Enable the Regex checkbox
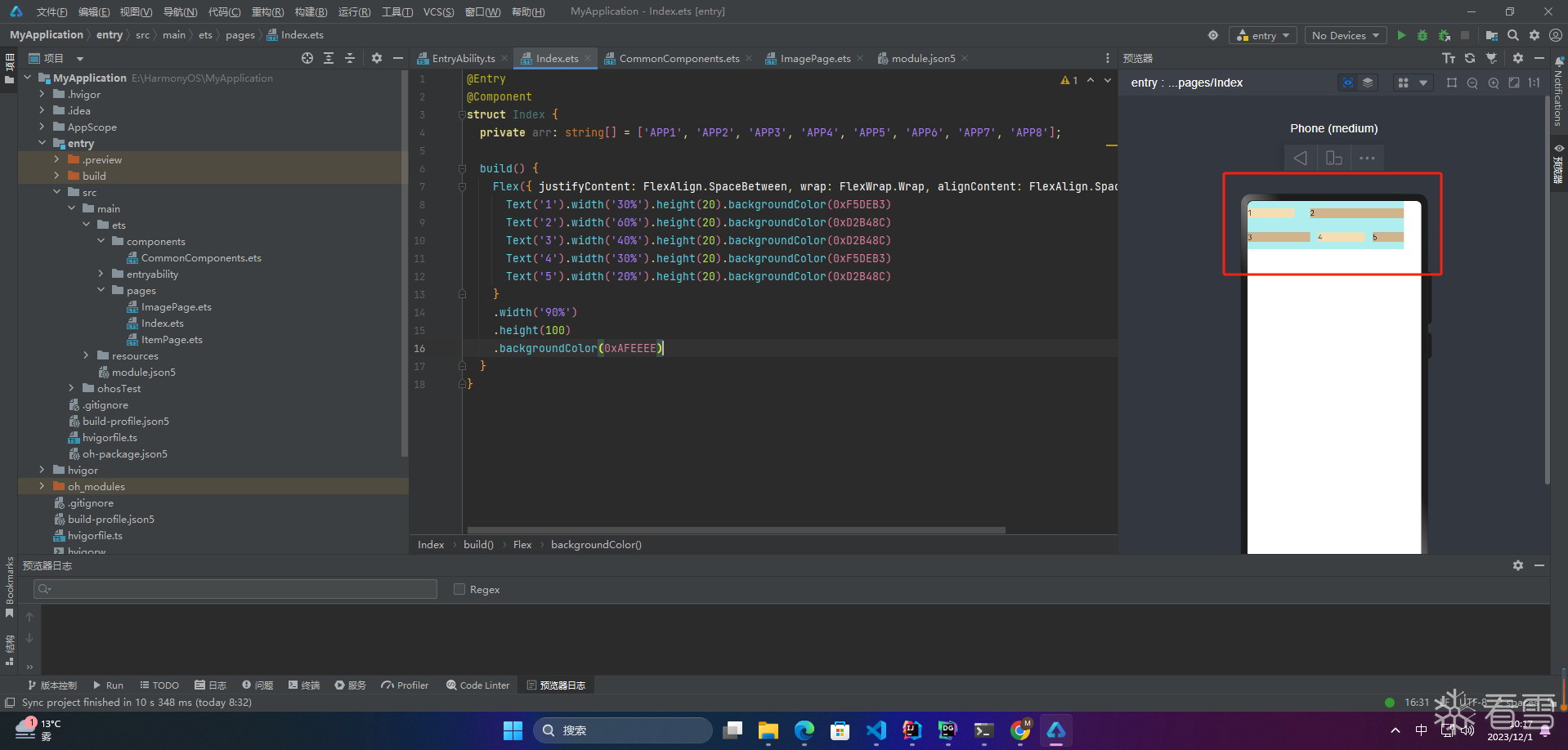The height and width of the screenshot is (750, 1568). pos(459,589)
